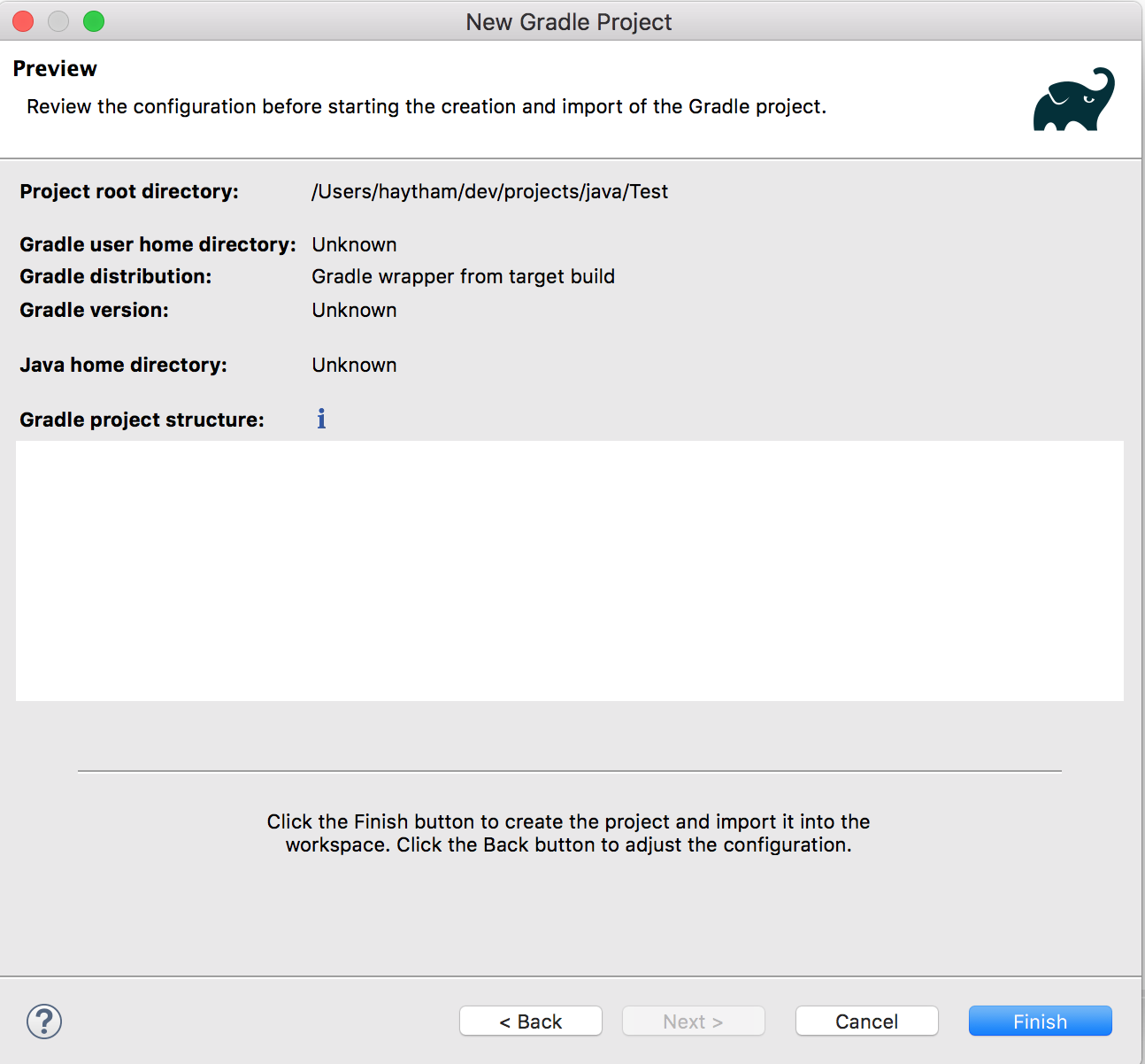Viewport: 1145px width, 1064px height.
Task: Open help with the question mark icon
Action: click(44, 1021)
